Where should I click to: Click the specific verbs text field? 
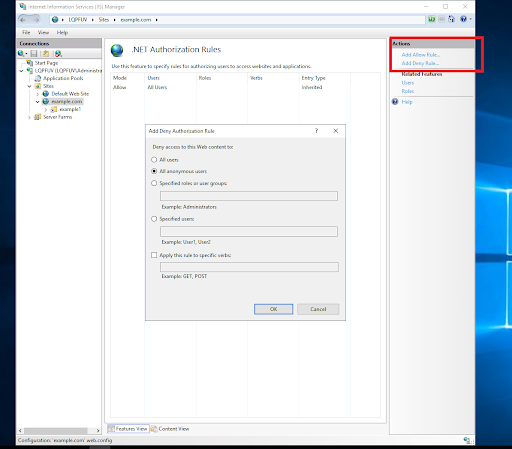click(x=249, y=267)
